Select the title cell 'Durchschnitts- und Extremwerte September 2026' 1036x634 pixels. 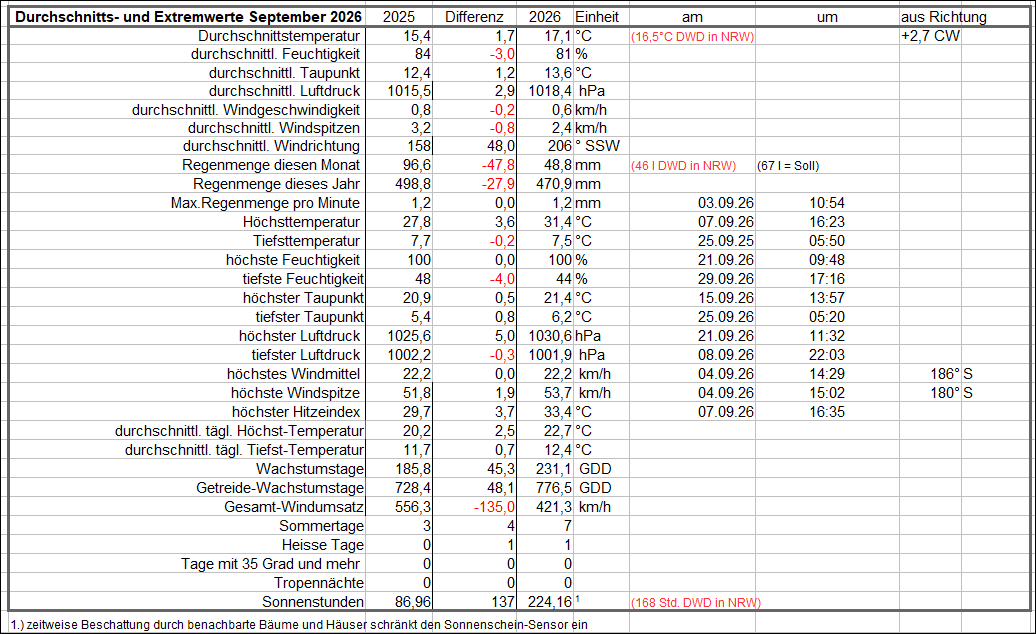click(188, 17)
